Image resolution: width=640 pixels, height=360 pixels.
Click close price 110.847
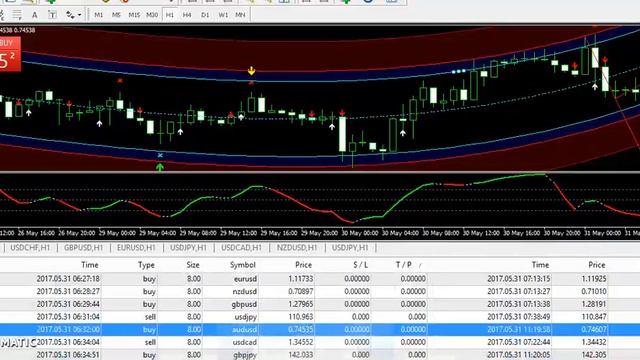pyautogui.click(x=594, y=317)
